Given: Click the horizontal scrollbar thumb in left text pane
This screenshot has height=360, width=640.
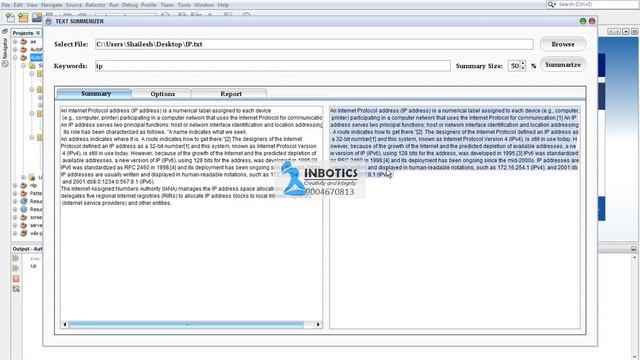Looking at the screenshot, I should pos(186,324).
